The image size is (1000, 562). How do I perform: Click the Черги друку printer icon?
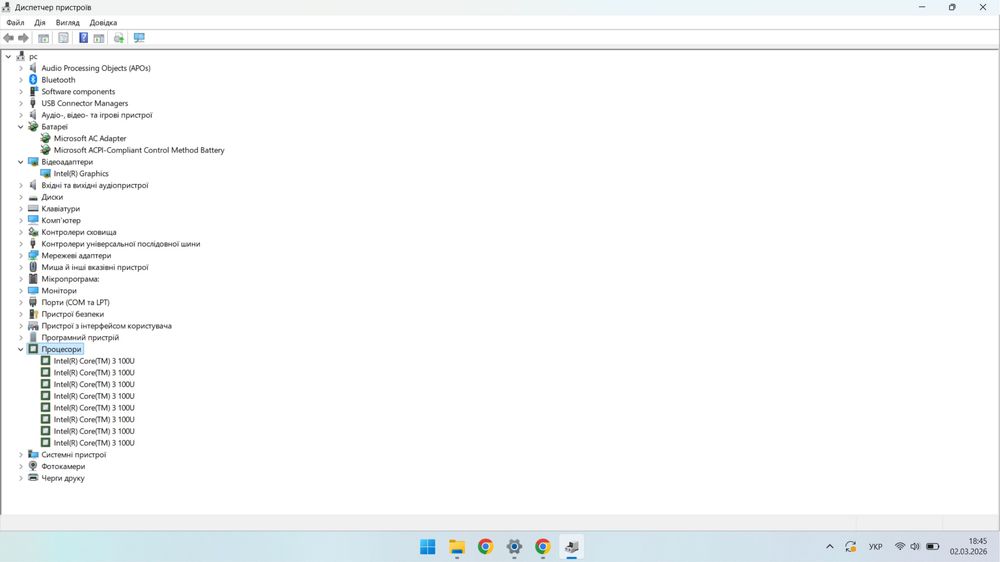(33, 478)
